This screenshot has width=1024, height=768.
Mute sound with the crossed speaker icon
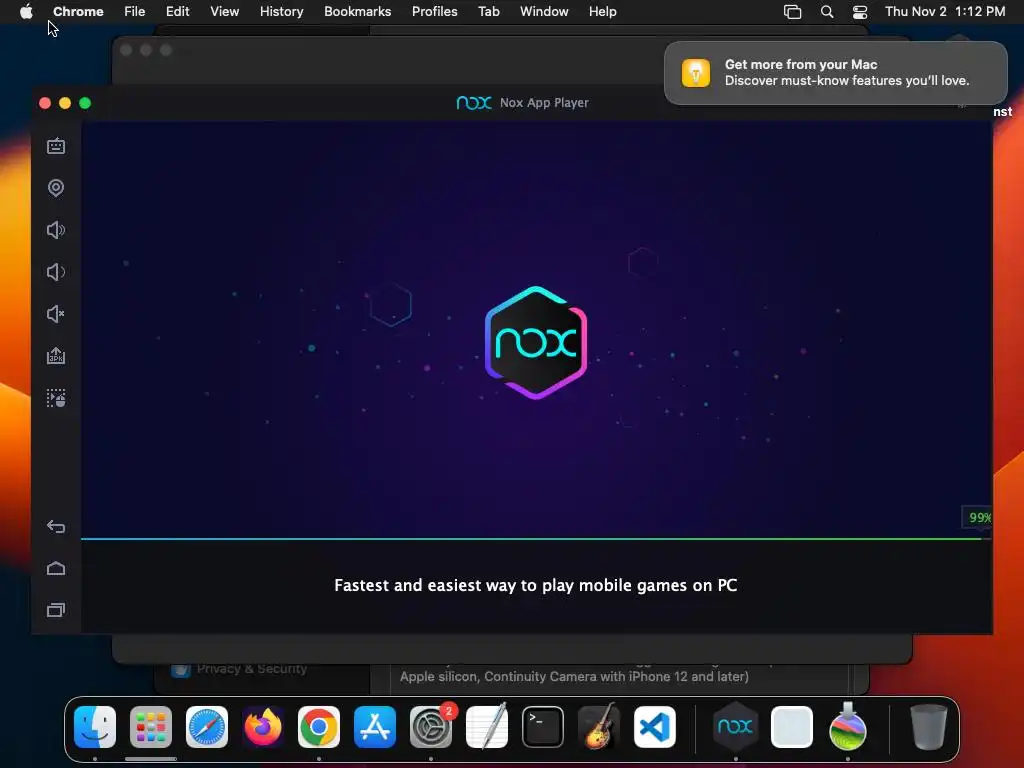point(56,314)
